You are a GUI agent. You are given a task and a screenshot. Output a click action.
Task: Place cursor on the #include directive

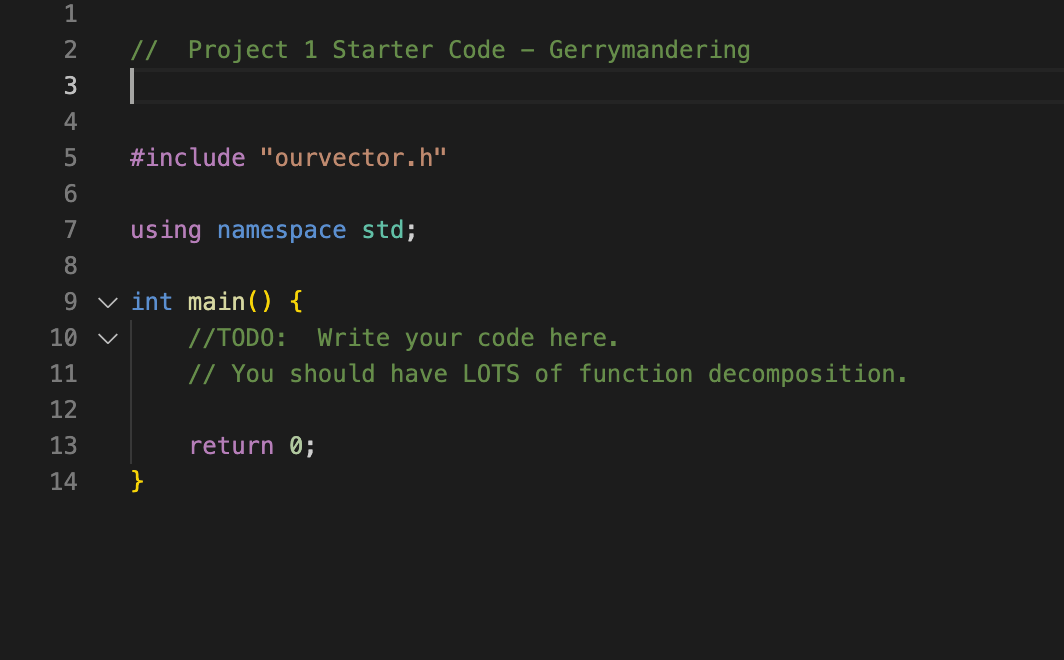click(x=187, y=157)
